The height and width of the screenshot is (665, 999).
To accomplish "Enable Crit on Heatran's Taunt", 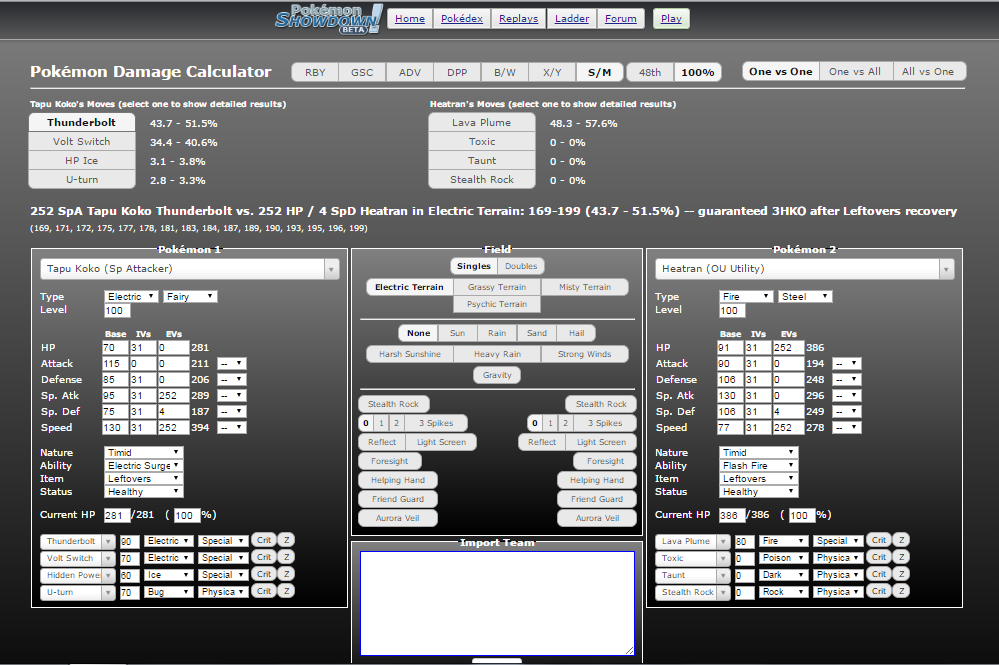I will (x=879, y=574).
